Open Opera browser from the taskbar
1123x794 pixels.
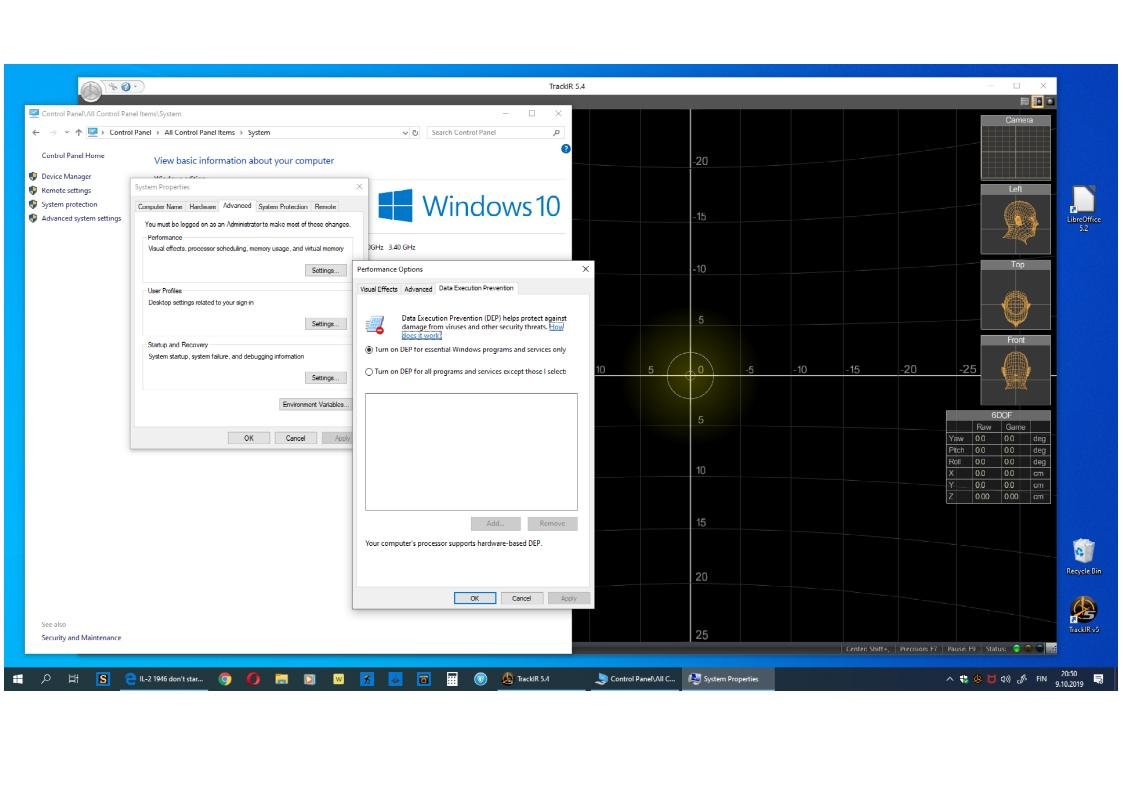(x=253, y=679)
